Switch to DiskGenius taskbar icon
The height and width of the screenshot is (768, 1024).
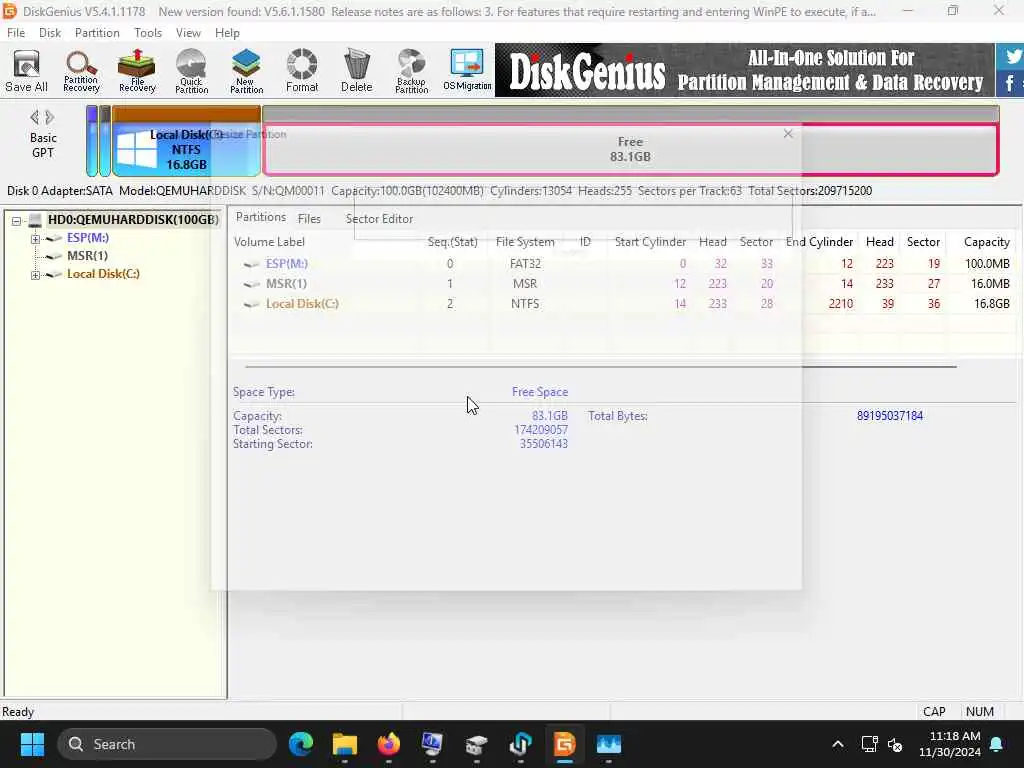(x=564, y=744)
